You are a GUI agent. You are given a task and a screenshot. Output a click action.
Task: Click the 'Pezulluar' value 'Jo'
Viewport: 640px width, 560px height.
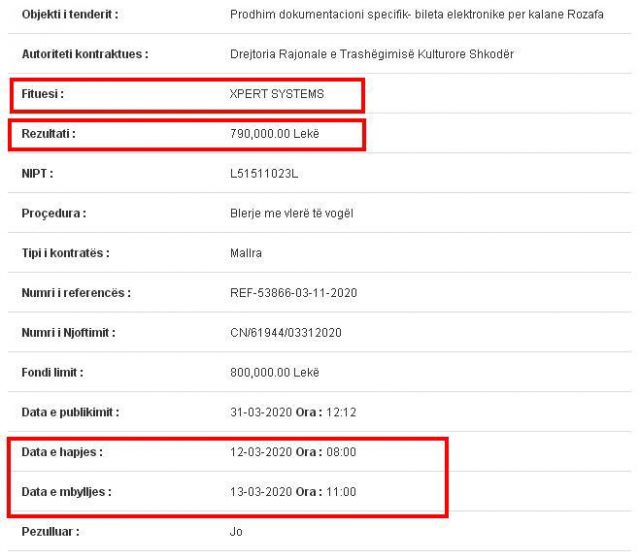pos(236,532)
